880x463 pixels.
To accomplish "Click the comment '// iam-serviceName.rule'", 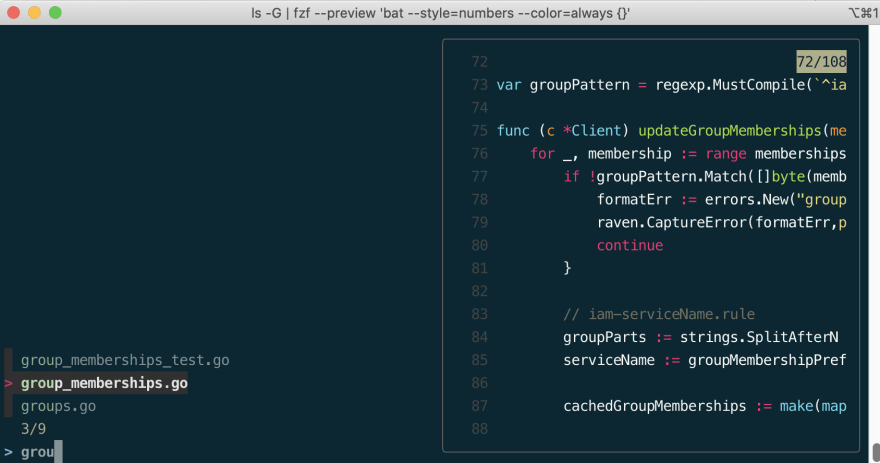I will 659,314.
